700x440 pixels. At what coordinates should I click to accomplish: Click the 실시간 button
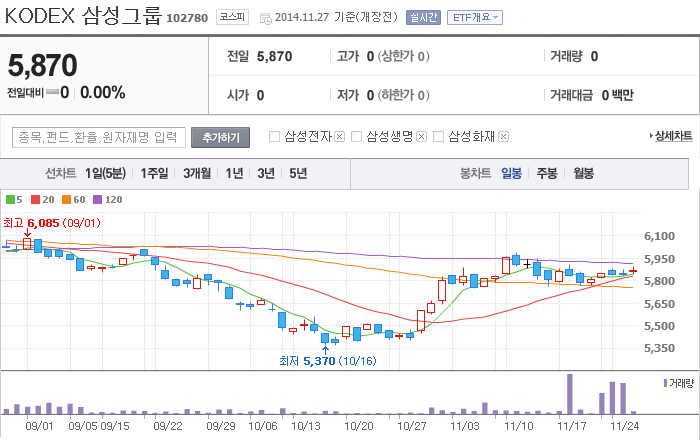(x=423, y=17)
